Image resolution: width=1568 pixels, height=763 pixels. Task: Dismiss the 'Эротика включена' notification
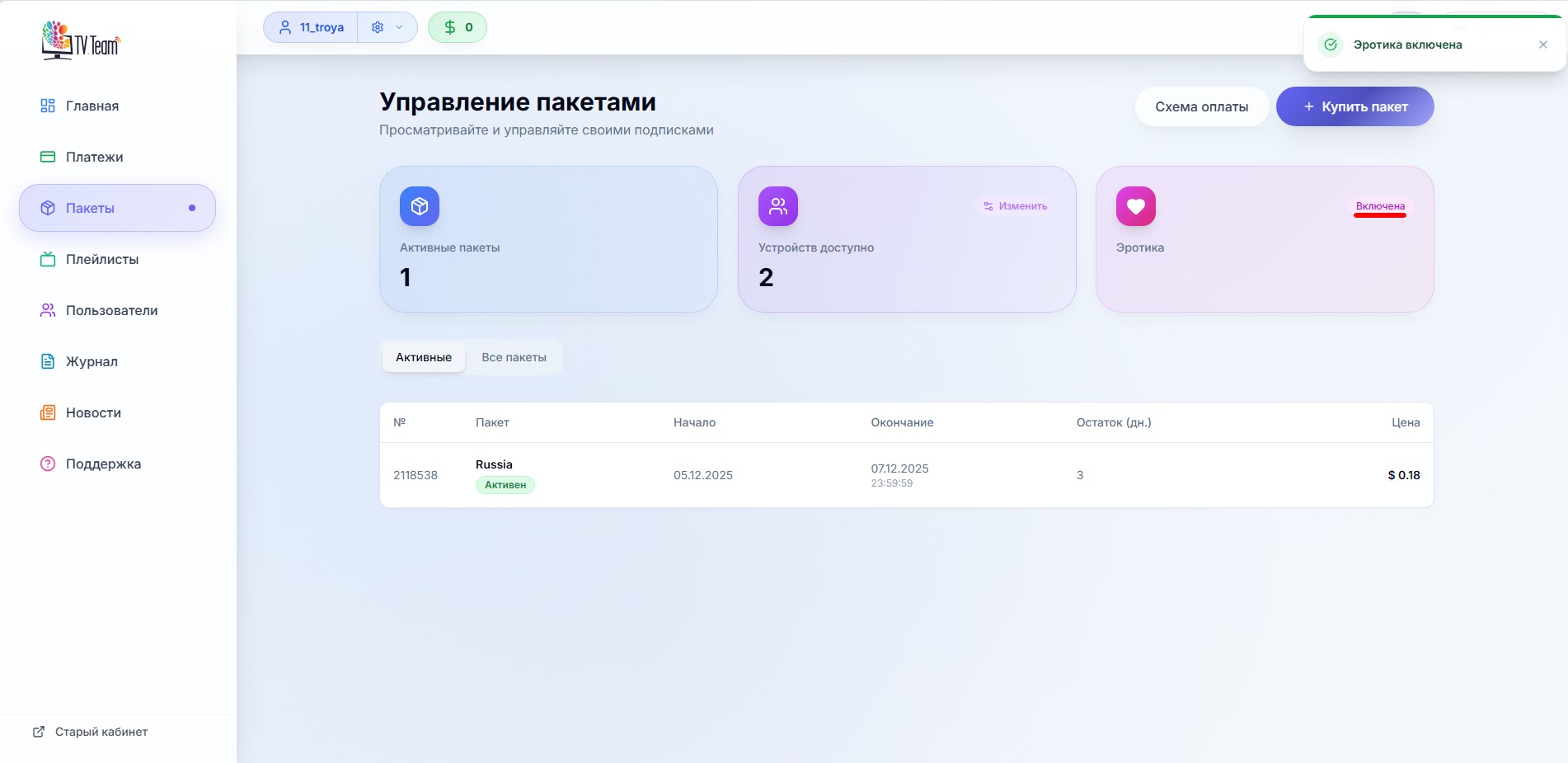(x=1542, y=45)
